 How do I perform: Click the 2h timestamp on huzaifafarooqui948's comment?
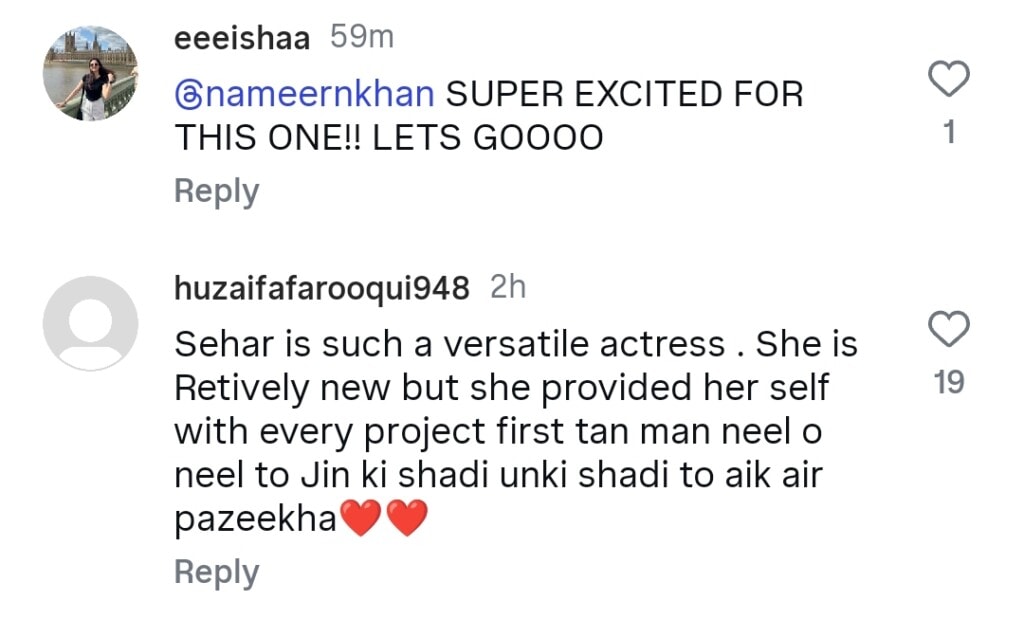[x=512, y=287]
